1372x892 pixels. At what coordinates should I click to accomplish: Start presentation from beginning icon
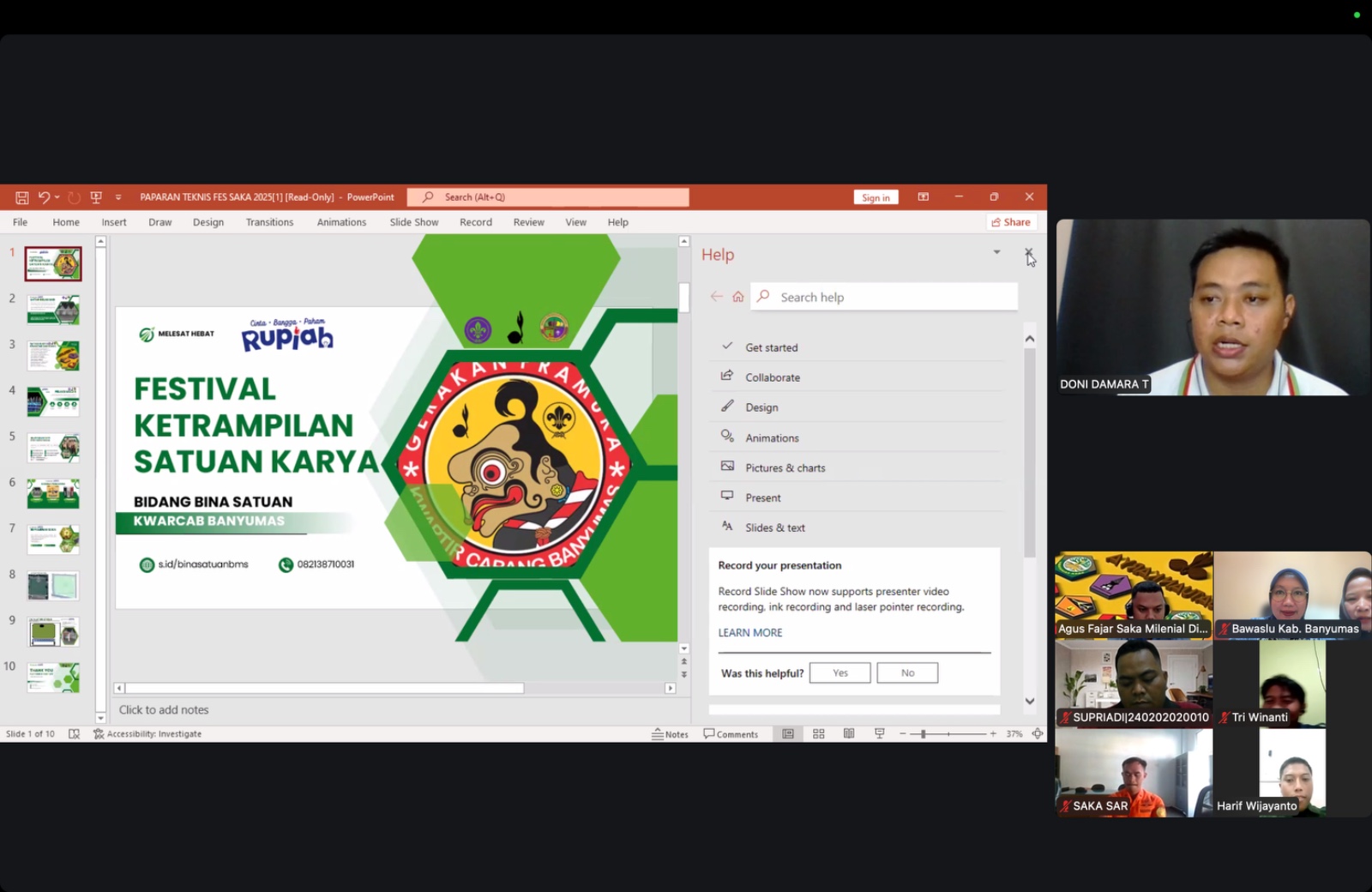click(x=96, y=197)
